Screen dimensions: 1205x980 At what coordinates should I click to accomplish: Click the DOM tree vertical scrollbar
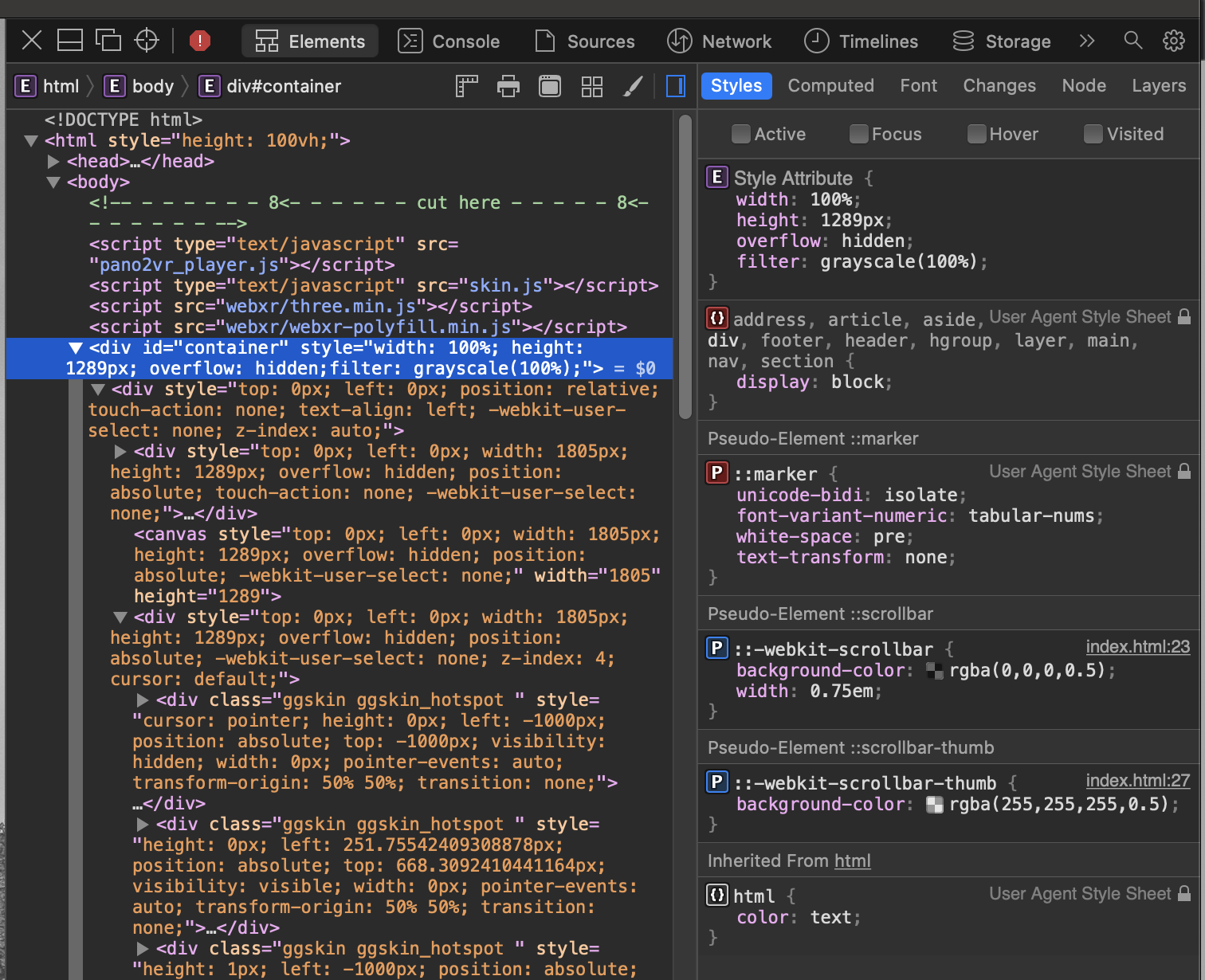[685, 266]
